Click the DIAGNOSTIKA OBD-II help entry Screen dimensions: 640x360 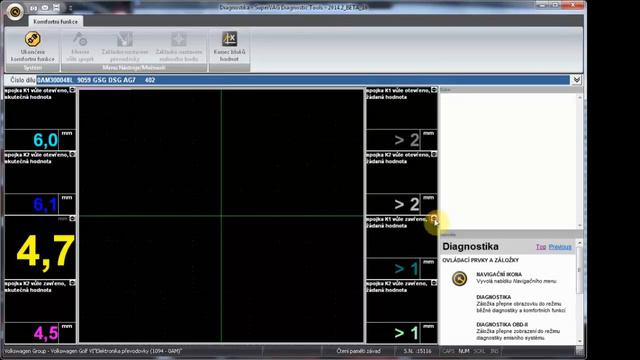point(502,324)
